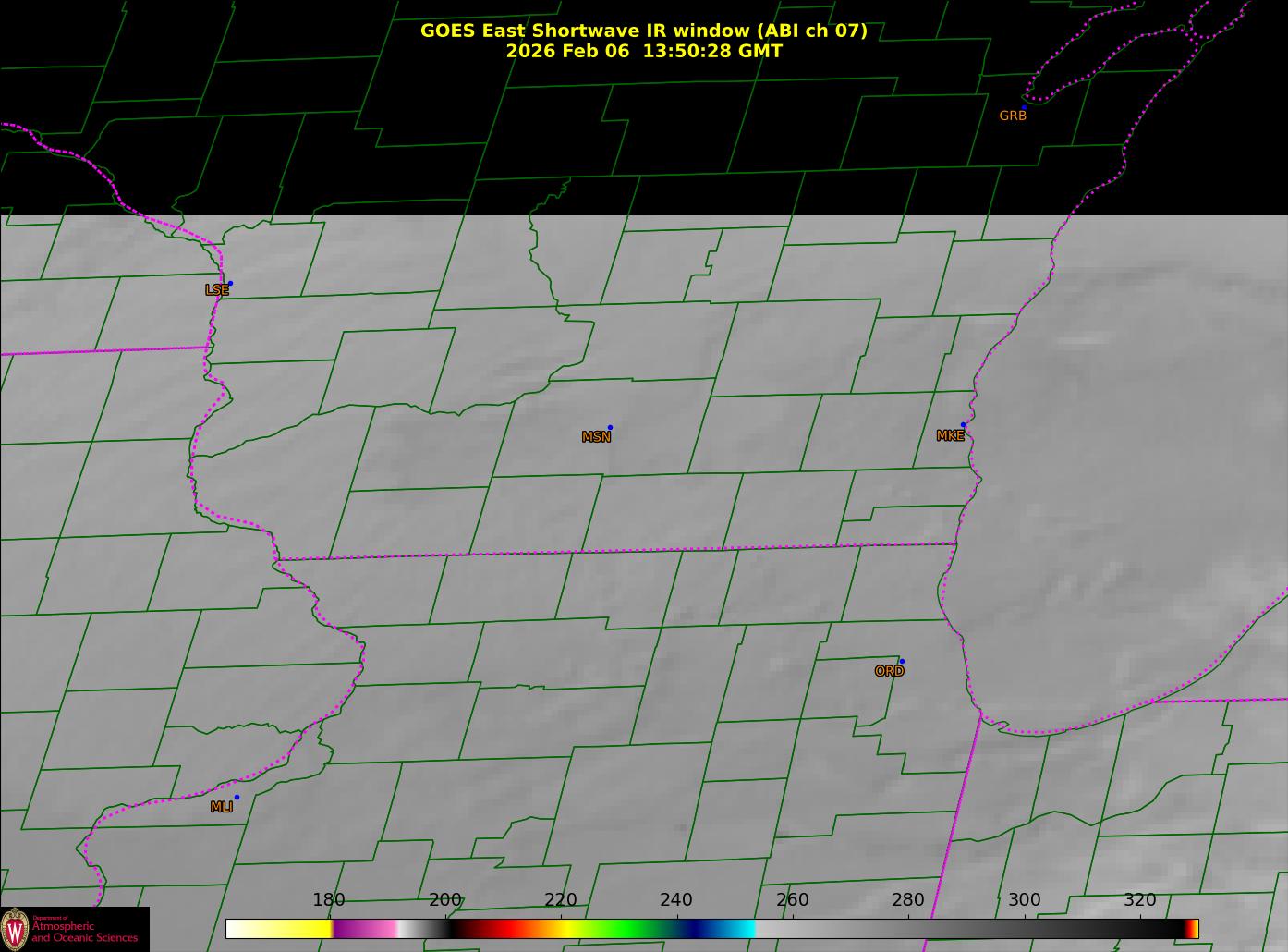Open the Atmospheric and Oceanic Sciences text
1288x952 pixels.
(x=85, y=932)
